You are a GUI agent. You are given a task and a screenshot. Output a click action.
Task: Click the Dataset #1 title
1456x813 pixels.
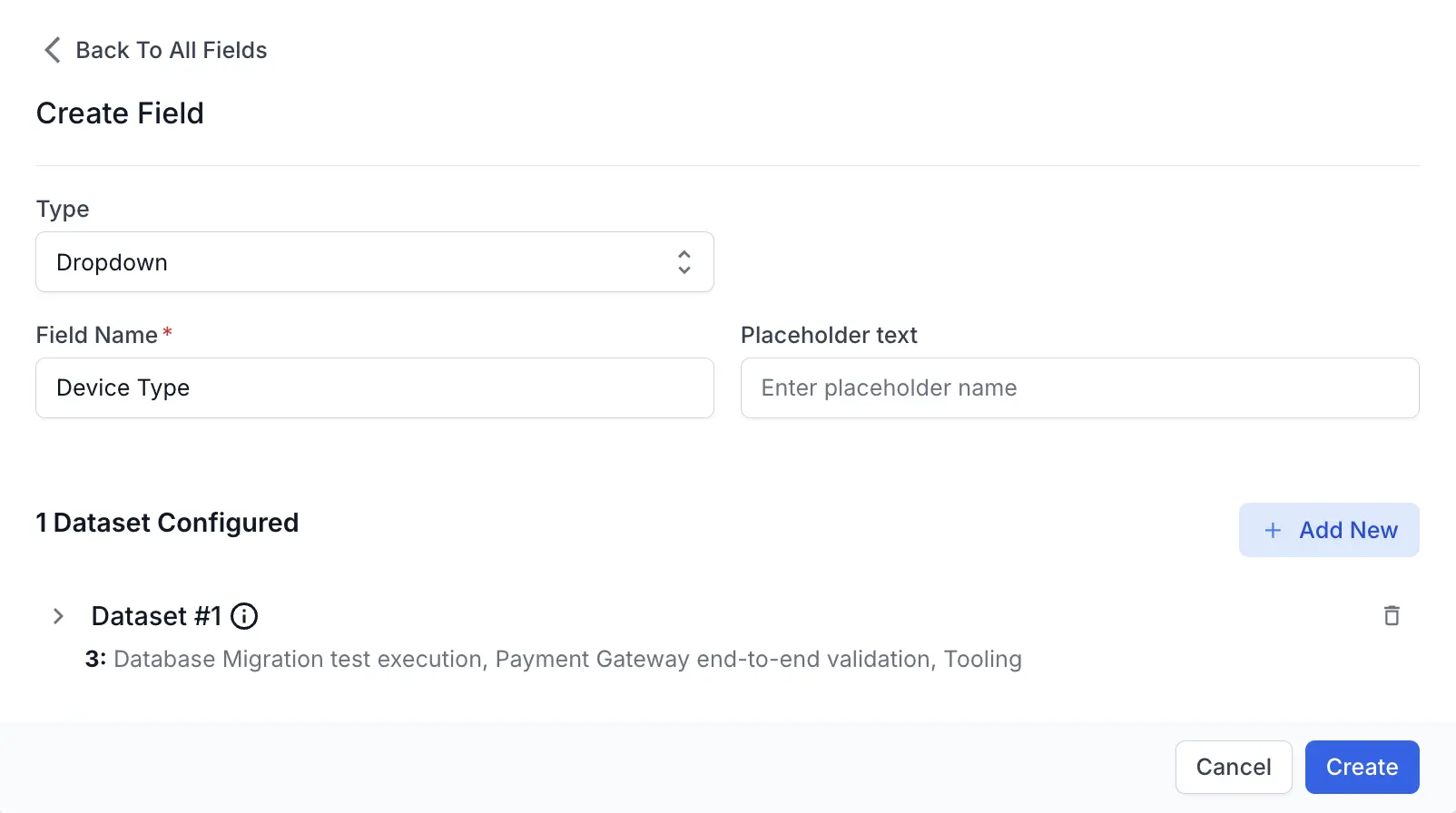click(156, 616)
